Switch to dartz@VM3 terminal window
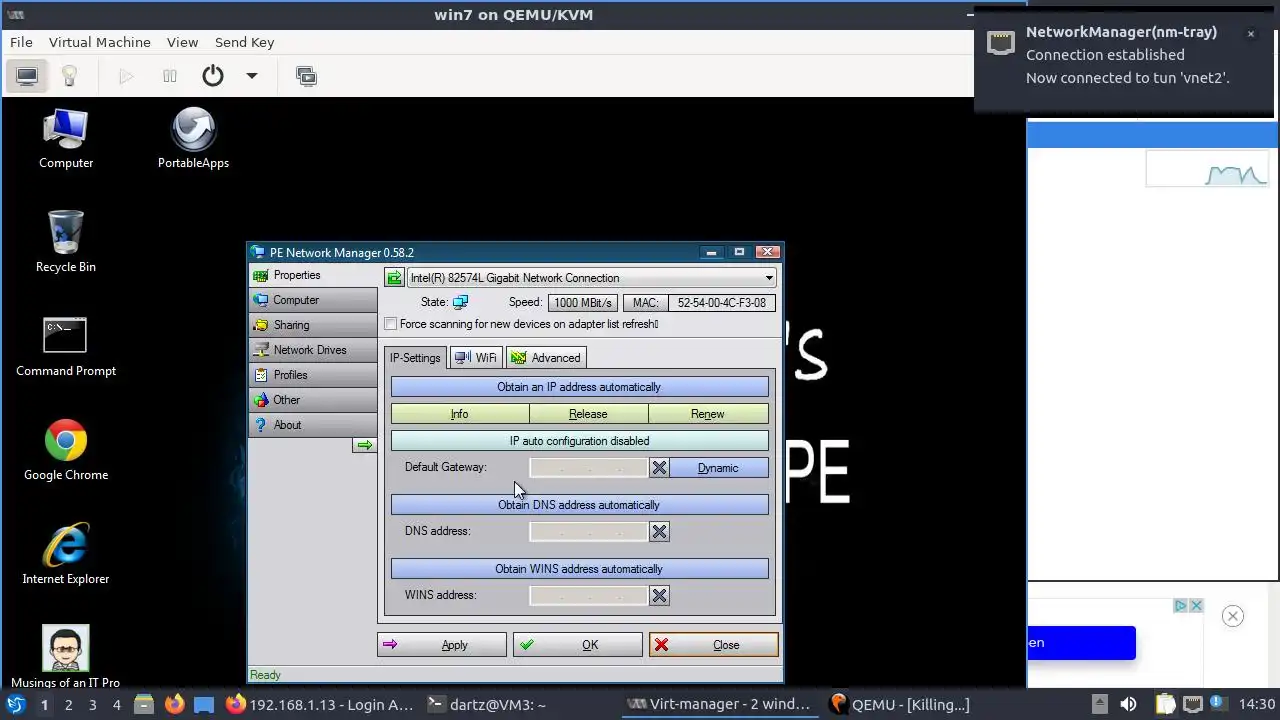 487,705
